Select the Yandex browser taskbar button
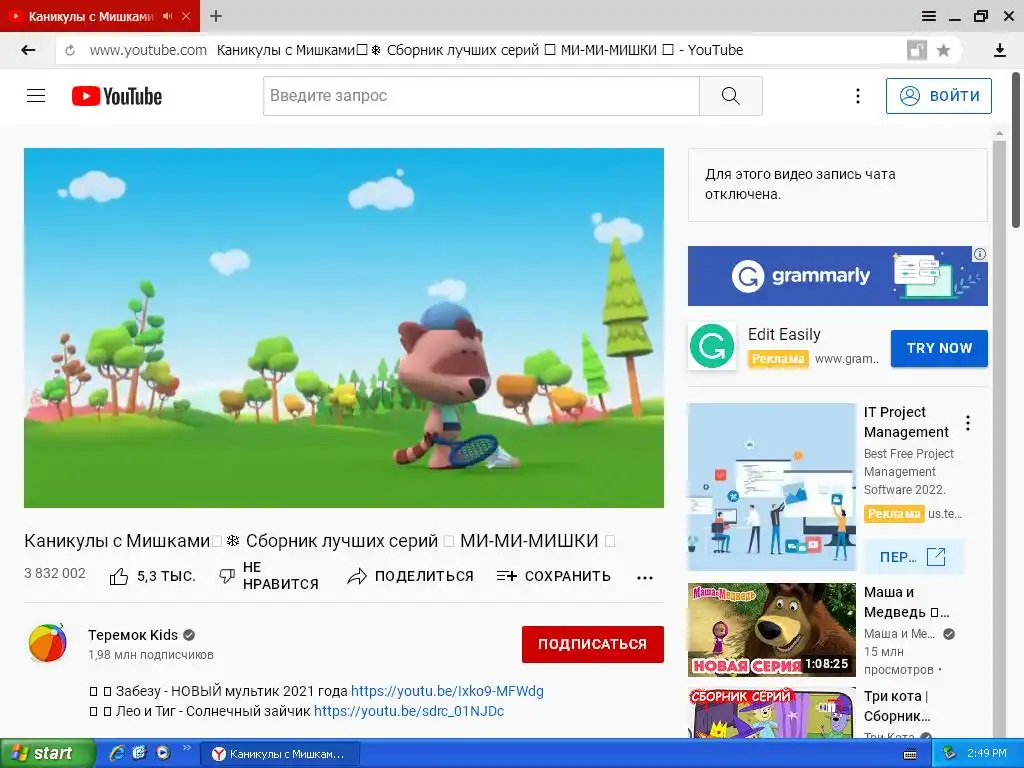The width and height of the screenshot is (1024, 768). point(280,754)
